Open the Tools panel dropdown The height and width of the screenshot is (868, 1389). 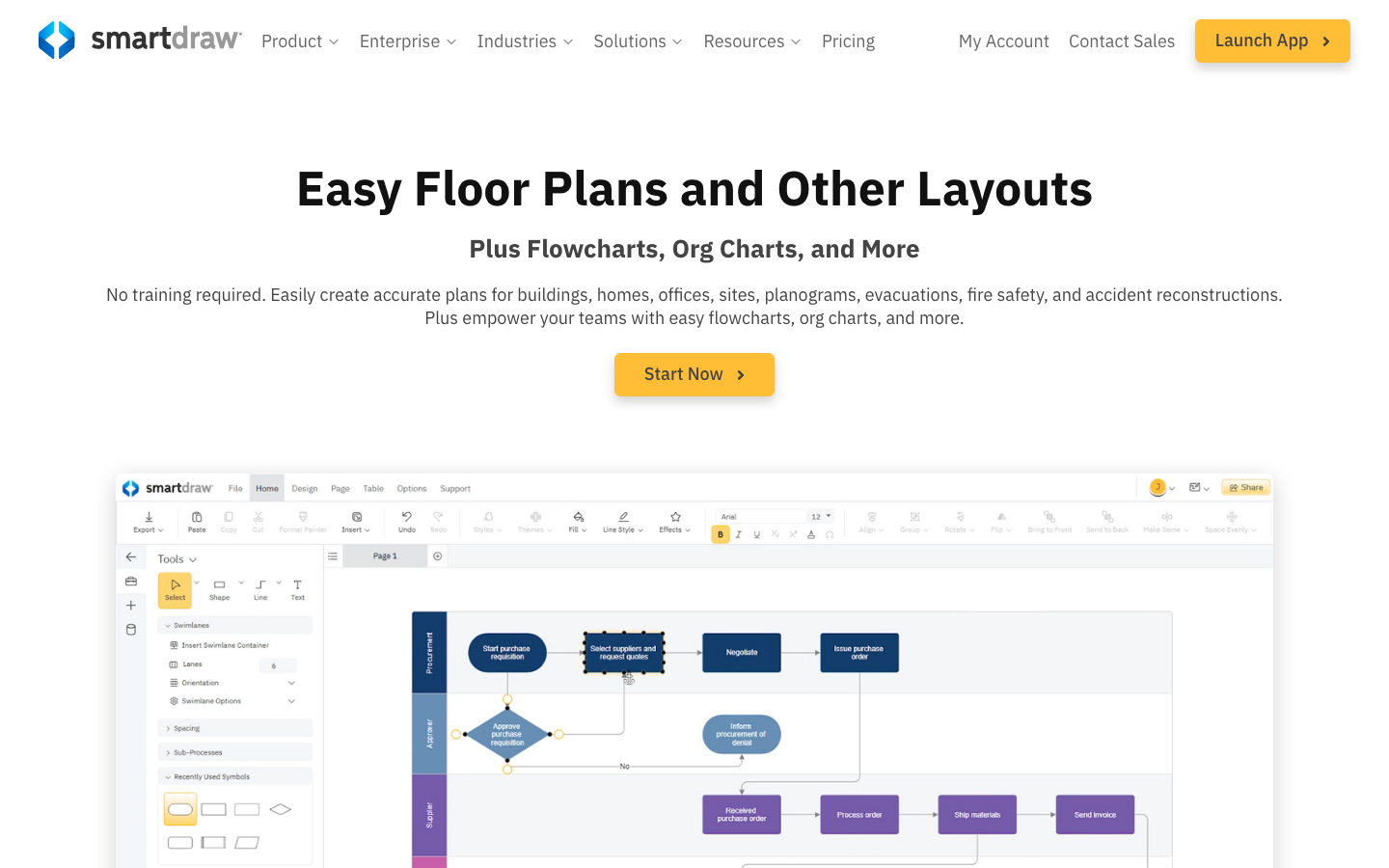(177, 559)
